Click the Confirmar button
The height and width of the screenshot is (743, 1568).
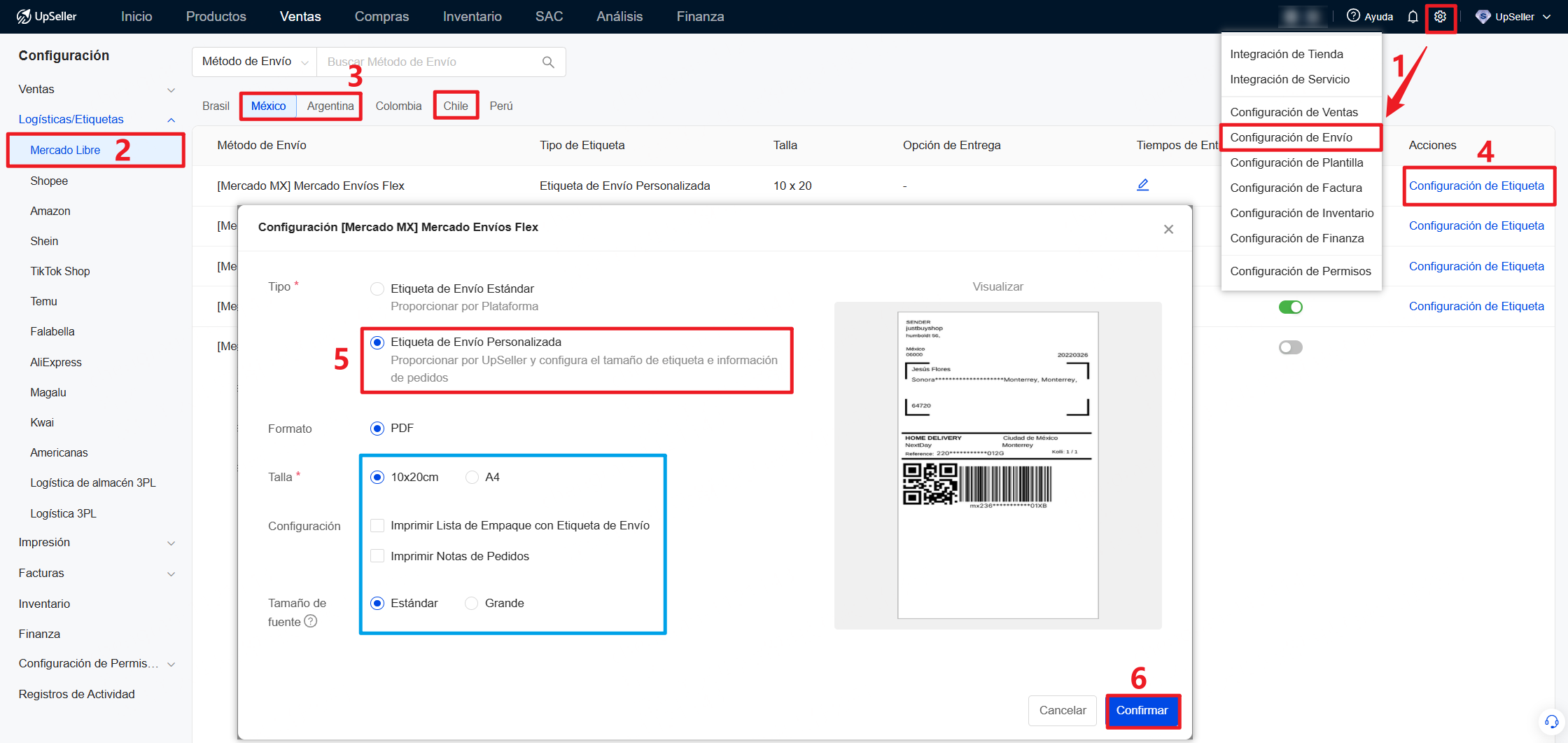click(x=1142, y=710)
